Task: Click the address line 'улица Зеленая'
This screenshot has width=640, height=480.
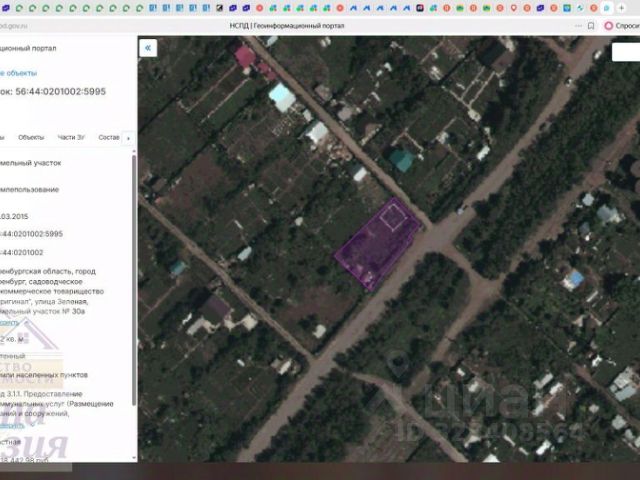Action: point(61,302)
